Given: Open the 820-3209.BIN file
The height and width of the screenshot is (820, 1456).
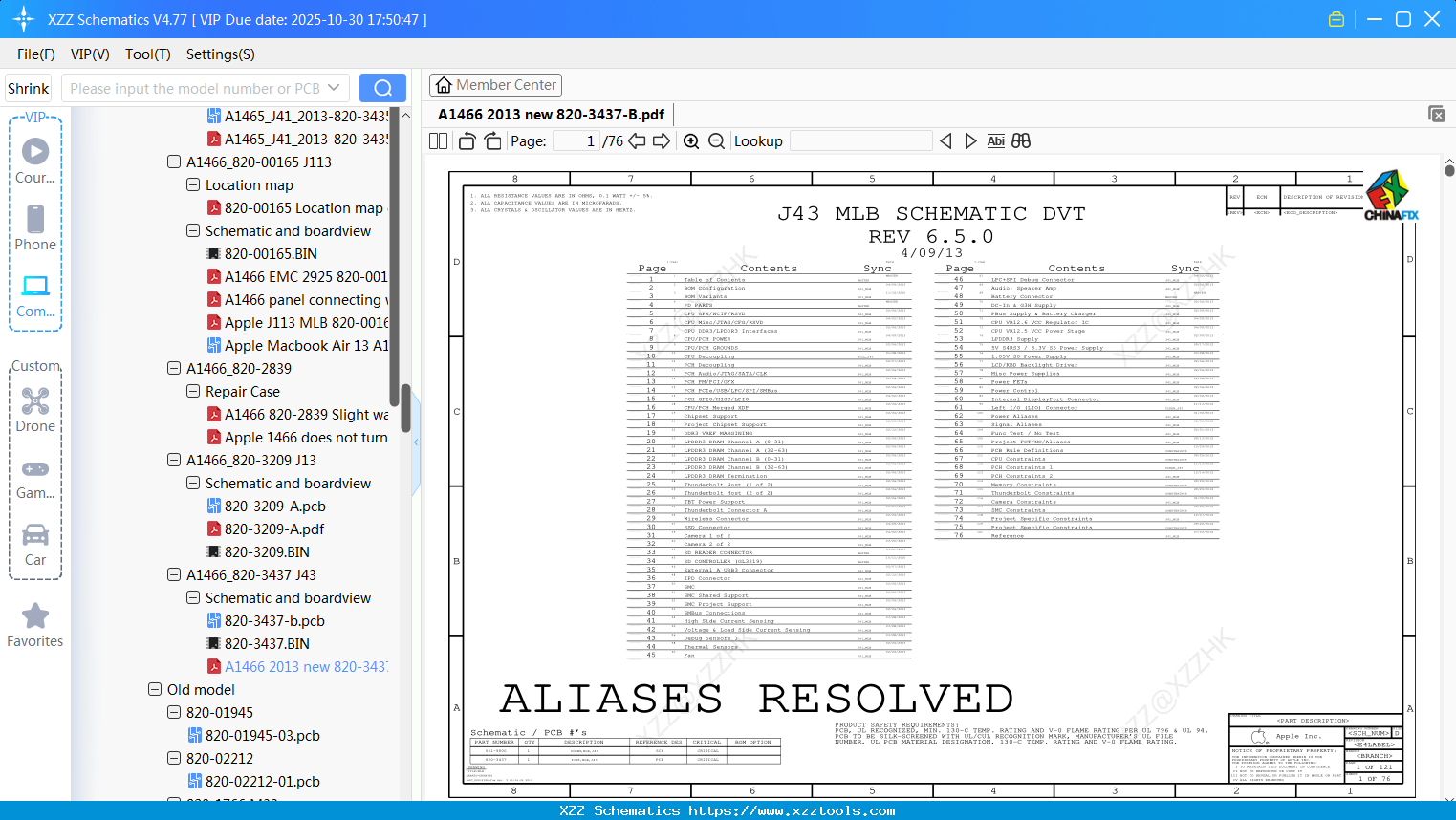Looking at the screenshot, I should tap(258, 552).
